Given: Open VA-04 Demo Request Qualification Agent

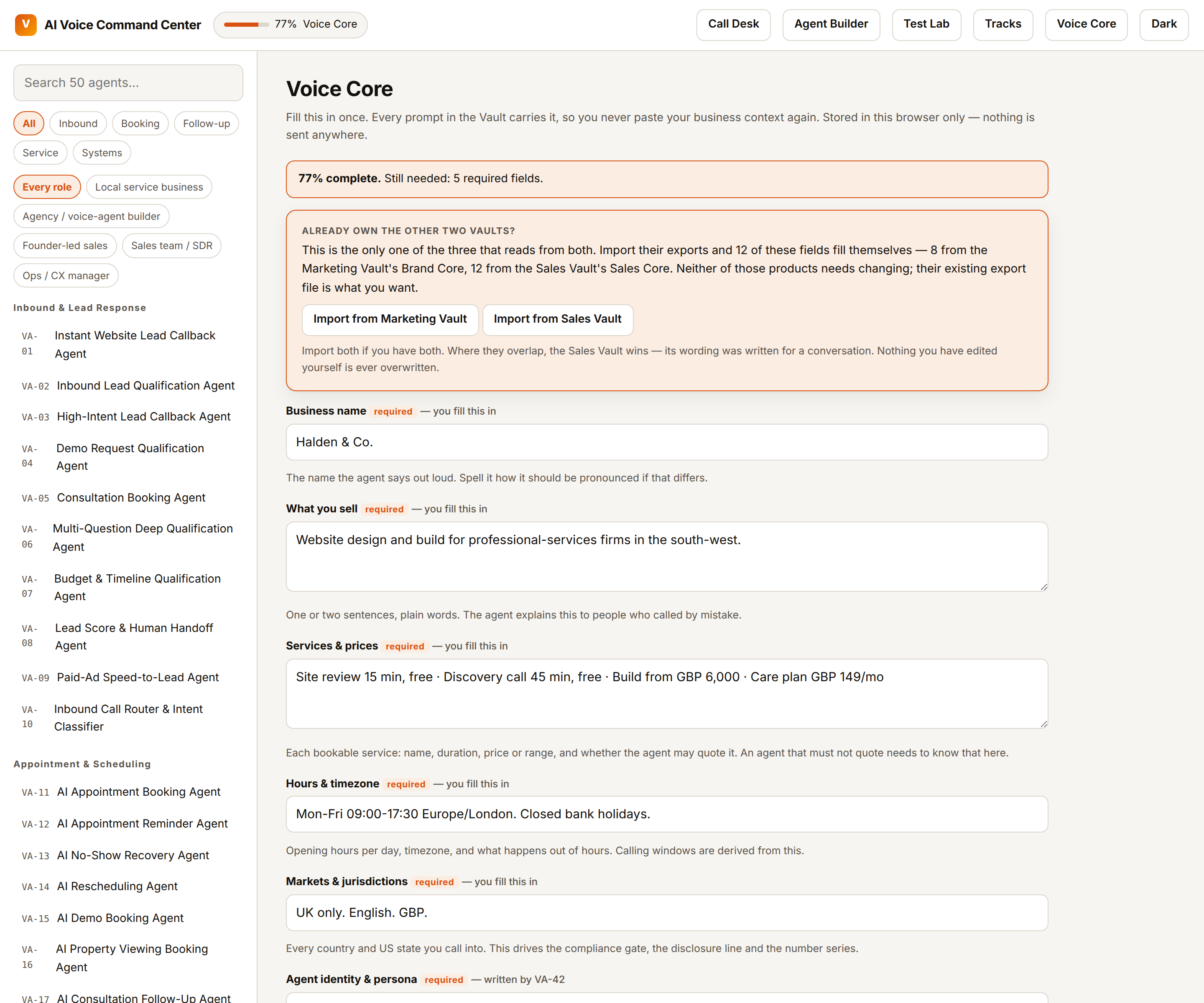Looking at the screenshot, I should click(x=128, y=457).
